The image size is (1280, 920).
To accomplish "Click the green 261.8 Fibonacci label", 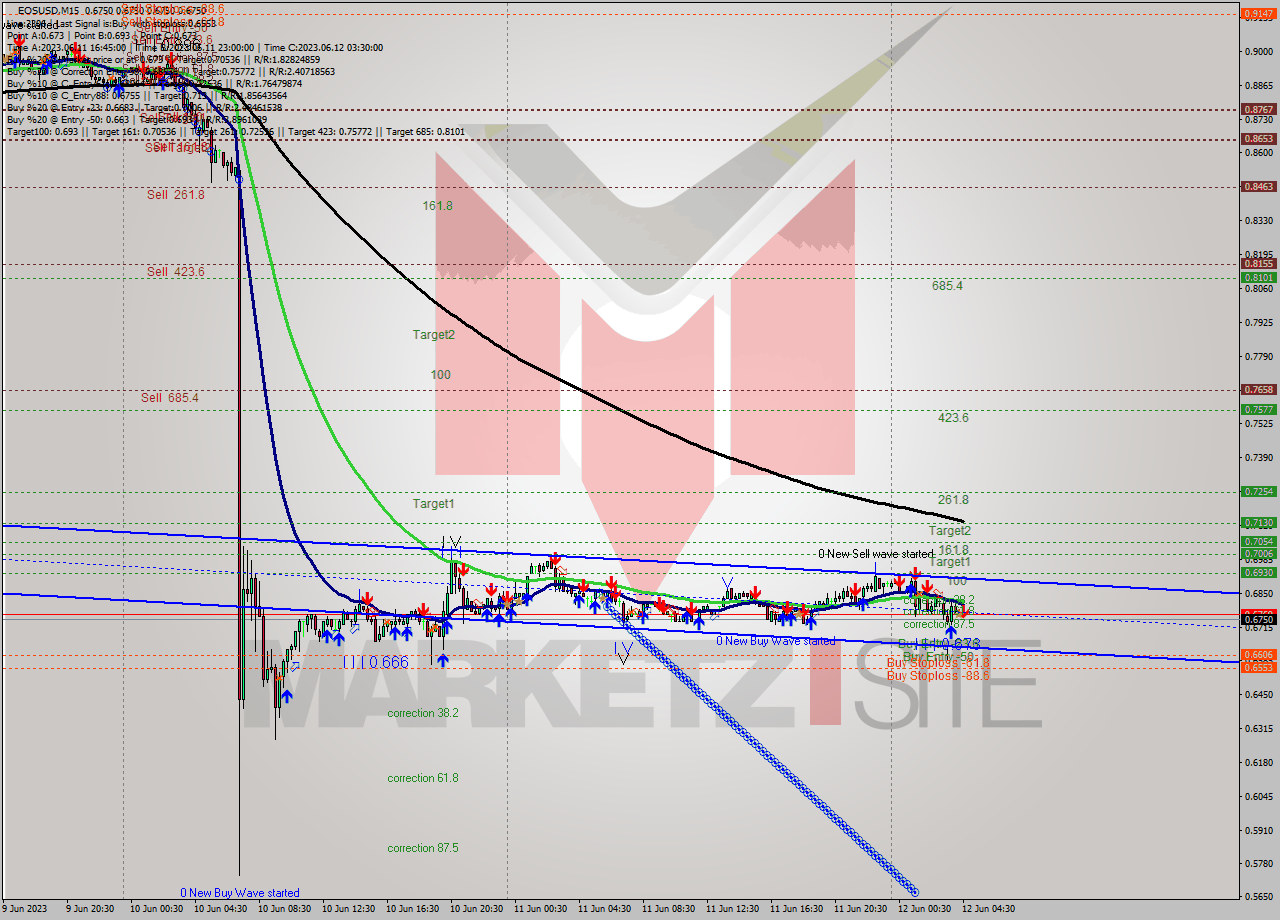I will (953, 500).
